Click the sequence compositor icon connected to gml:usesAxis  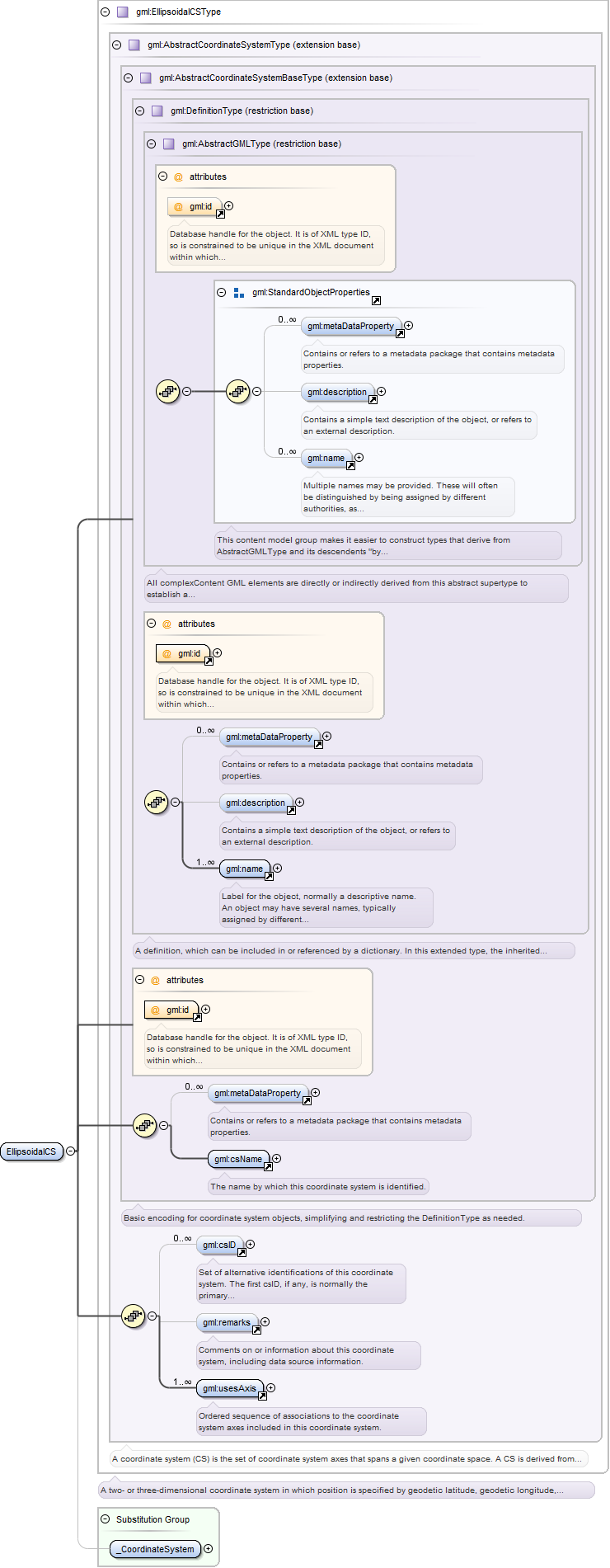[x=133, y=1316]
